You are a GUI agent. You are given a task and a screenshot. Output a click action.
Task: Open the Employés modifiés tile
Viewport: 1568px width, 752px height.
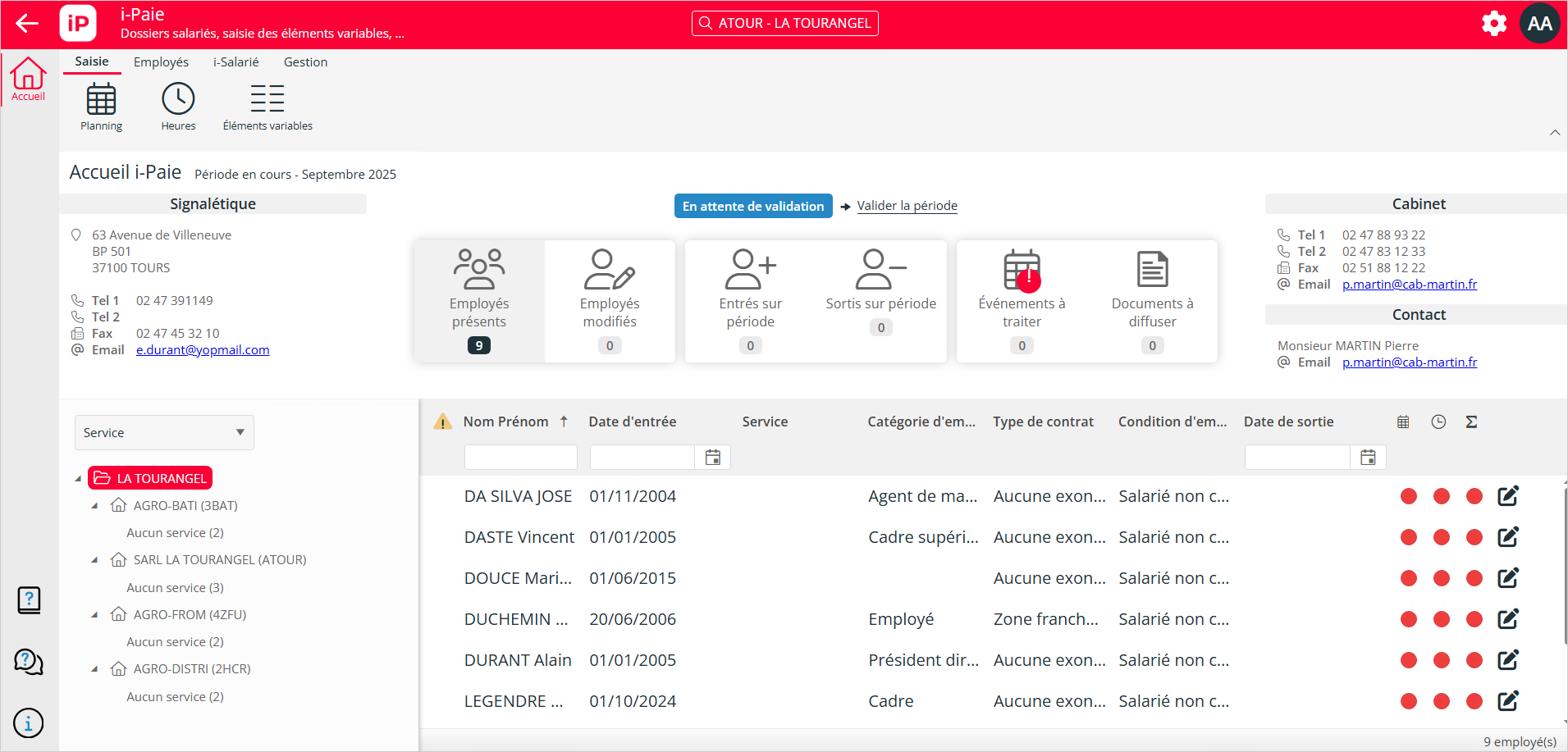coord(610,301)
